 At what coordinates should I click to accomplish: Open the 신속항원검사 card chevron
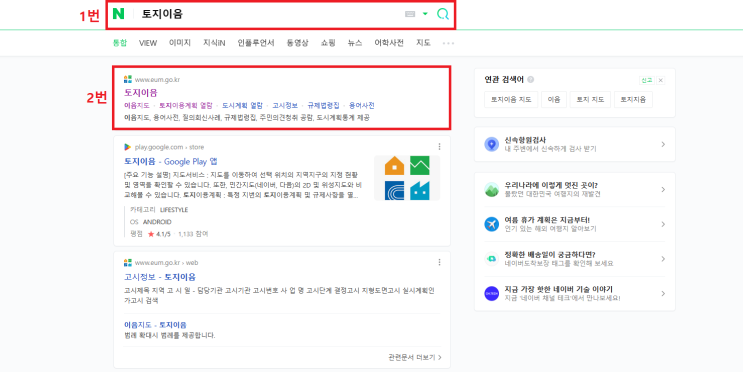coord(663,144)
